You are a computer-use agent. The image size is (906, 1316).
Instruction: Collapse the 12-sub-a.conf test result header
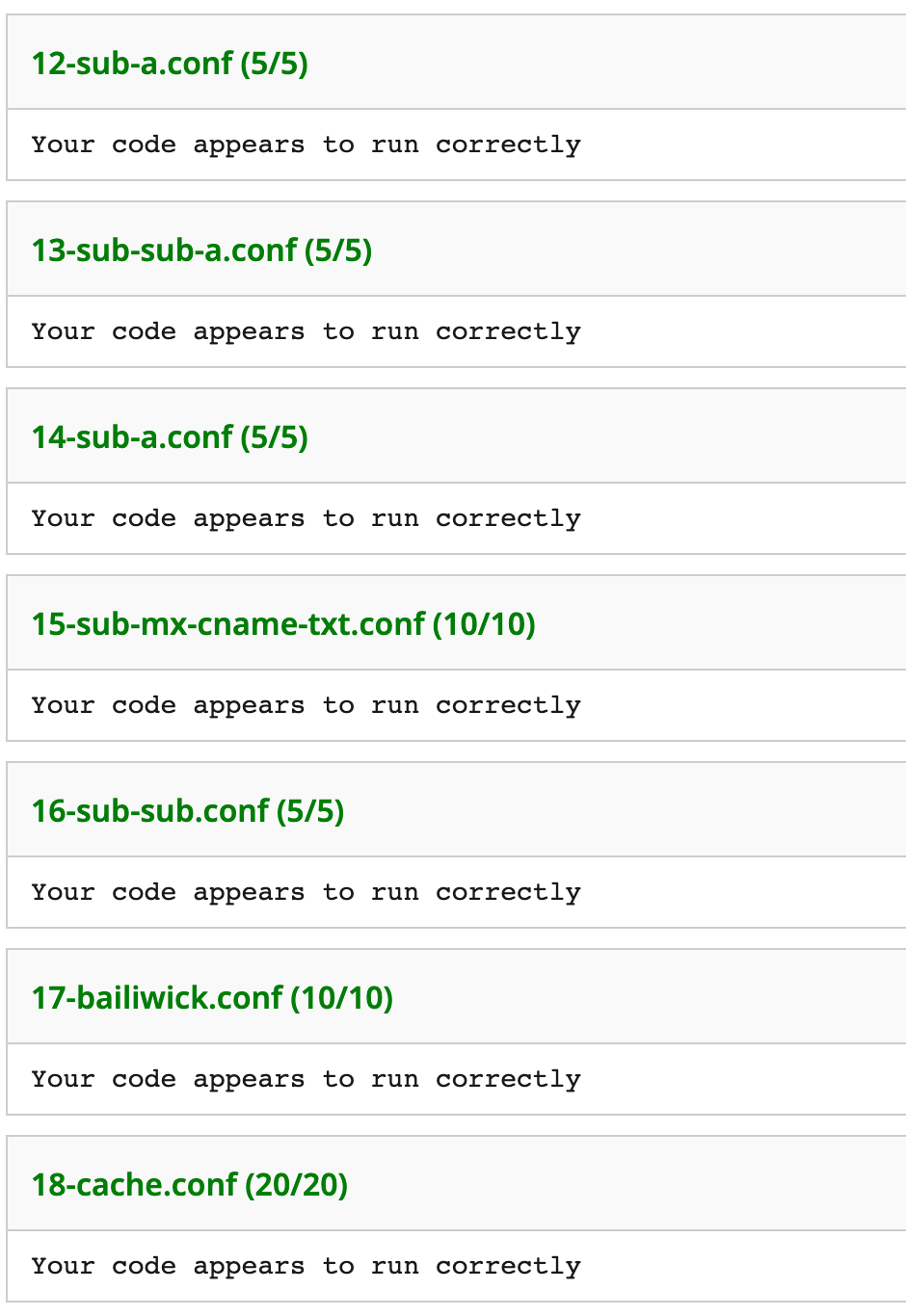(457, 63)
